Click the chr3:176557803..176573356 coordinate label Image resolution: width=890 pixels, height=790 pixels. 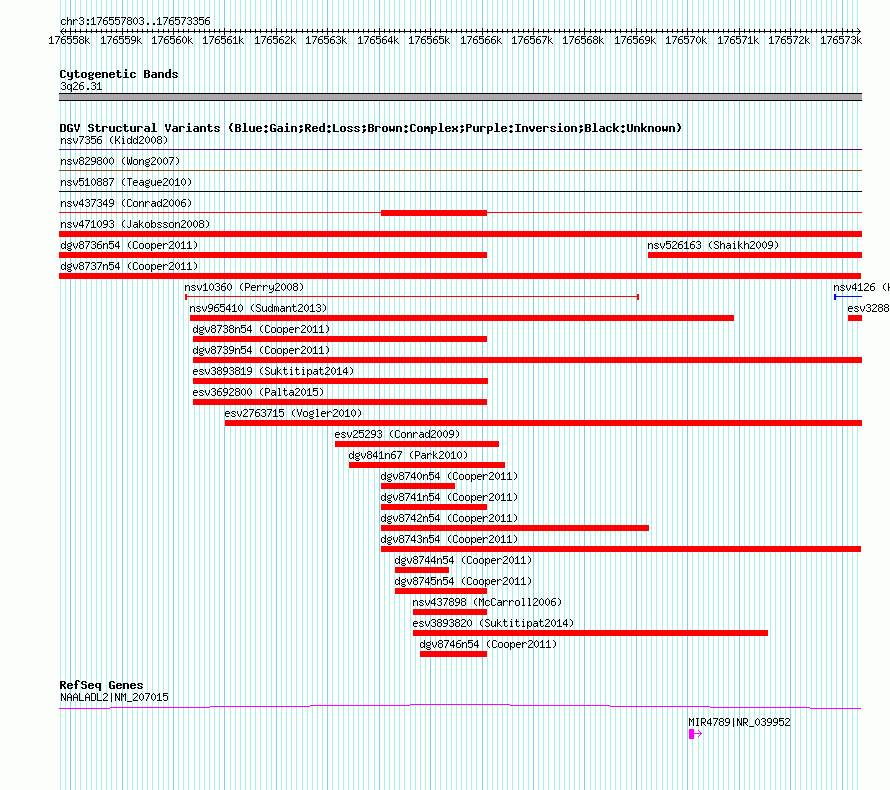coord(135,21)
